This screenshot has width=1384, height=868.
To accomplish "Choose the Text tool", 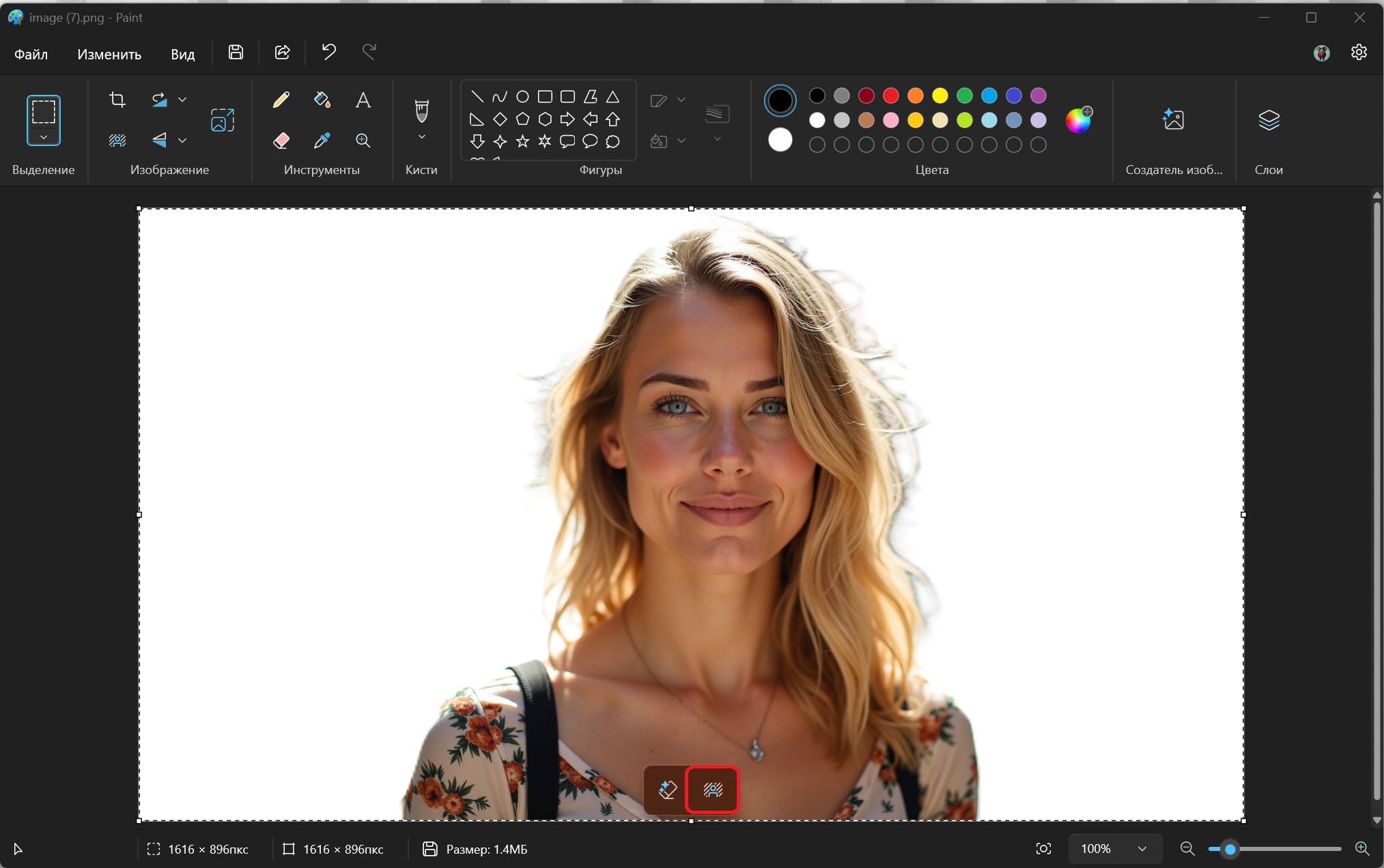I will (x=363, y=100).
